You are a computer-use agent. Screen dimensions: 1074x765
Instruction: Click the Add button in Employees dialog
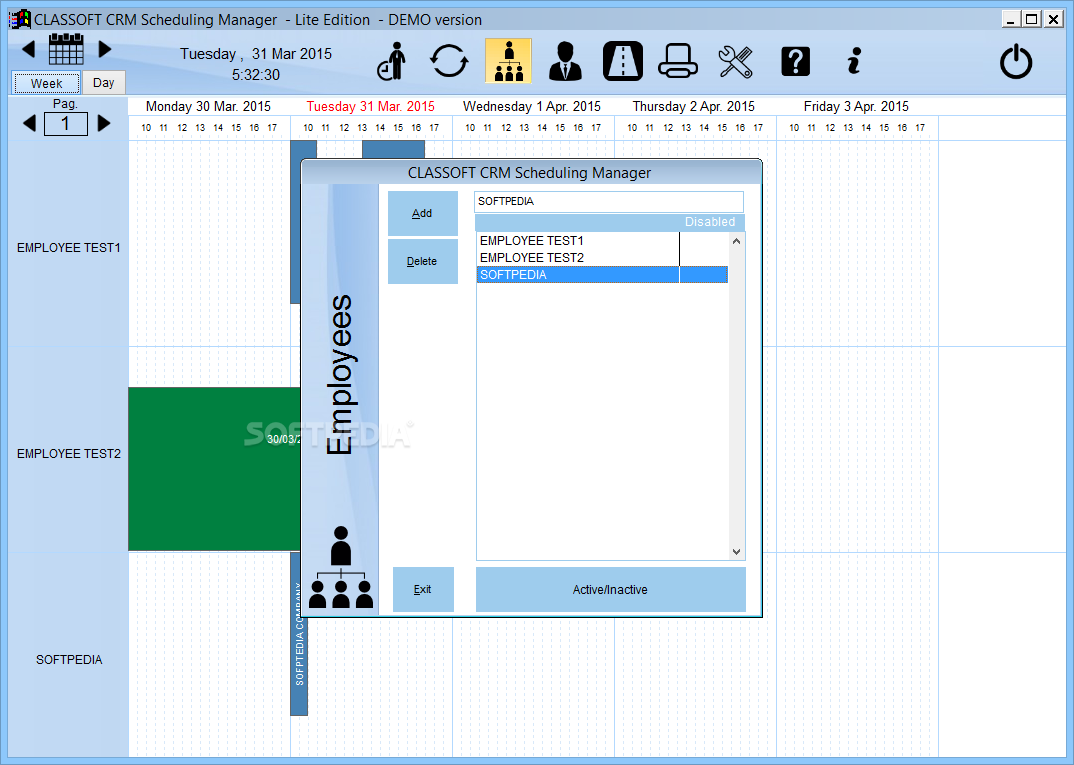click(423, 214)
